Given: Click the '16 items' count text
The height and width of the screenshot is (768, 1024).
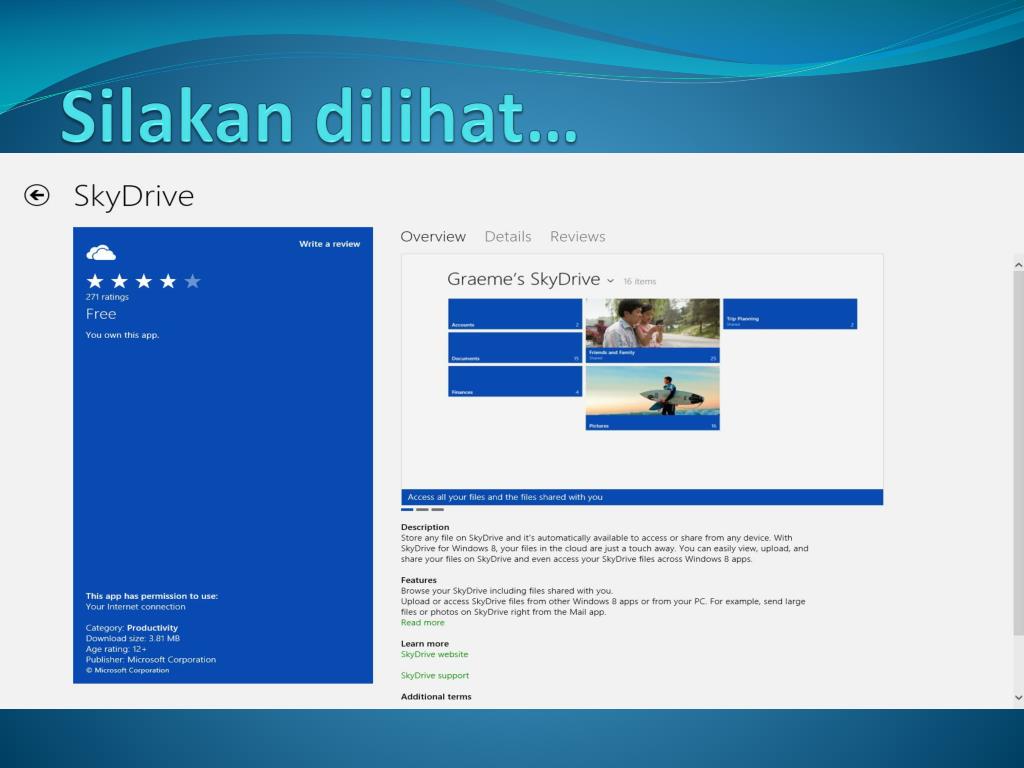Looking at the screenshot, I should tap(639, 281).
